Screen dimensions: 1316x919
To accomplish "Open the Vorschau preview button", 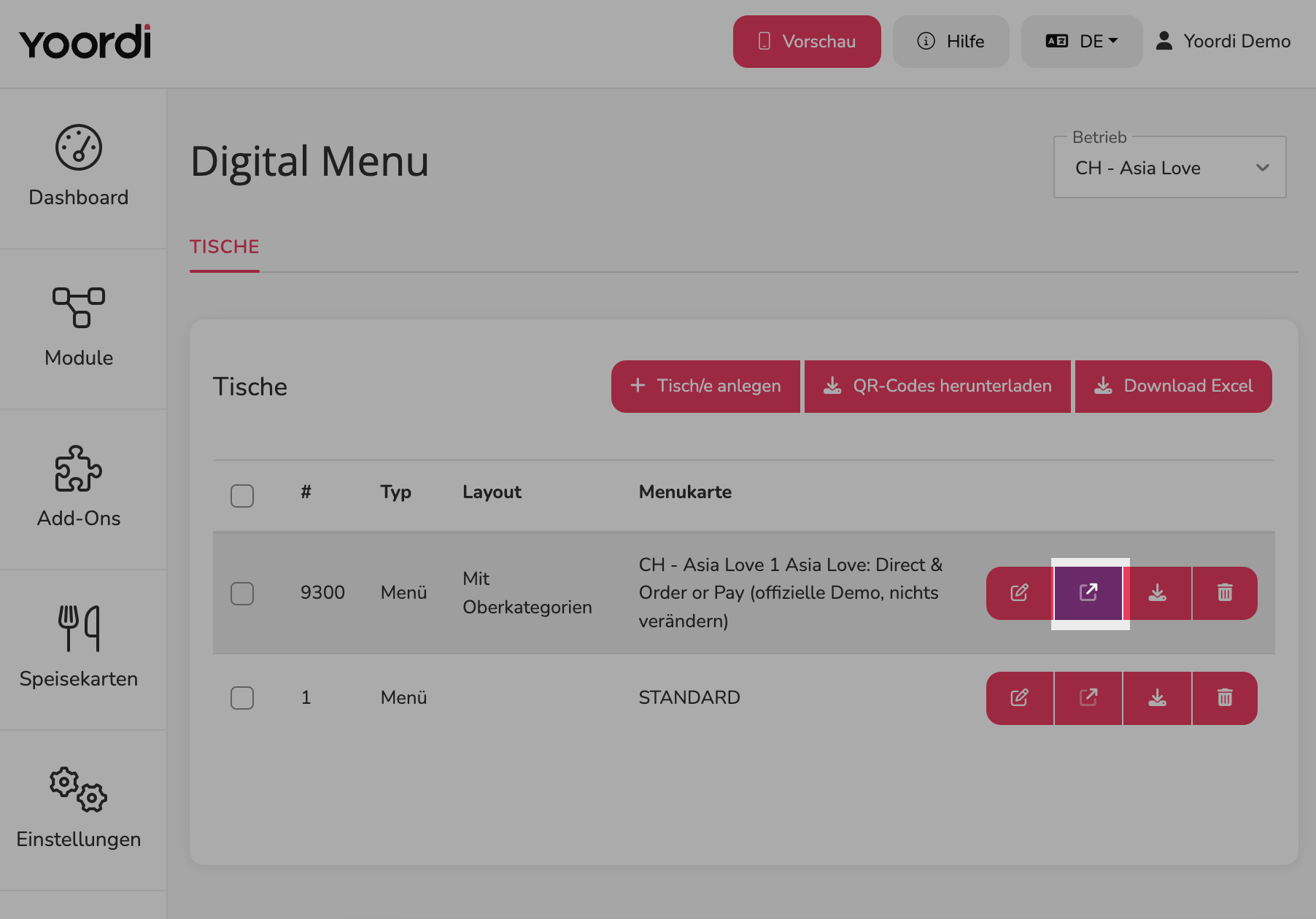I will pos(807,42).
